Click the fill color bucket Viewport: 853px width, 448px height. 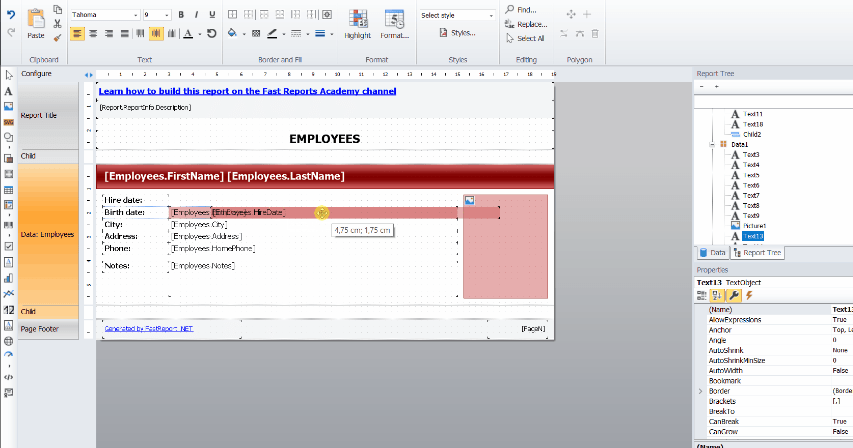(232, 34)
